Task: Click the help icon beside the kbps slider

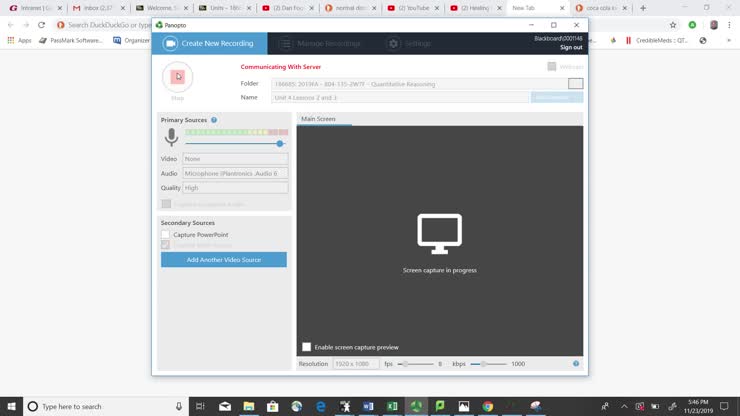Action: pos(576,364)
